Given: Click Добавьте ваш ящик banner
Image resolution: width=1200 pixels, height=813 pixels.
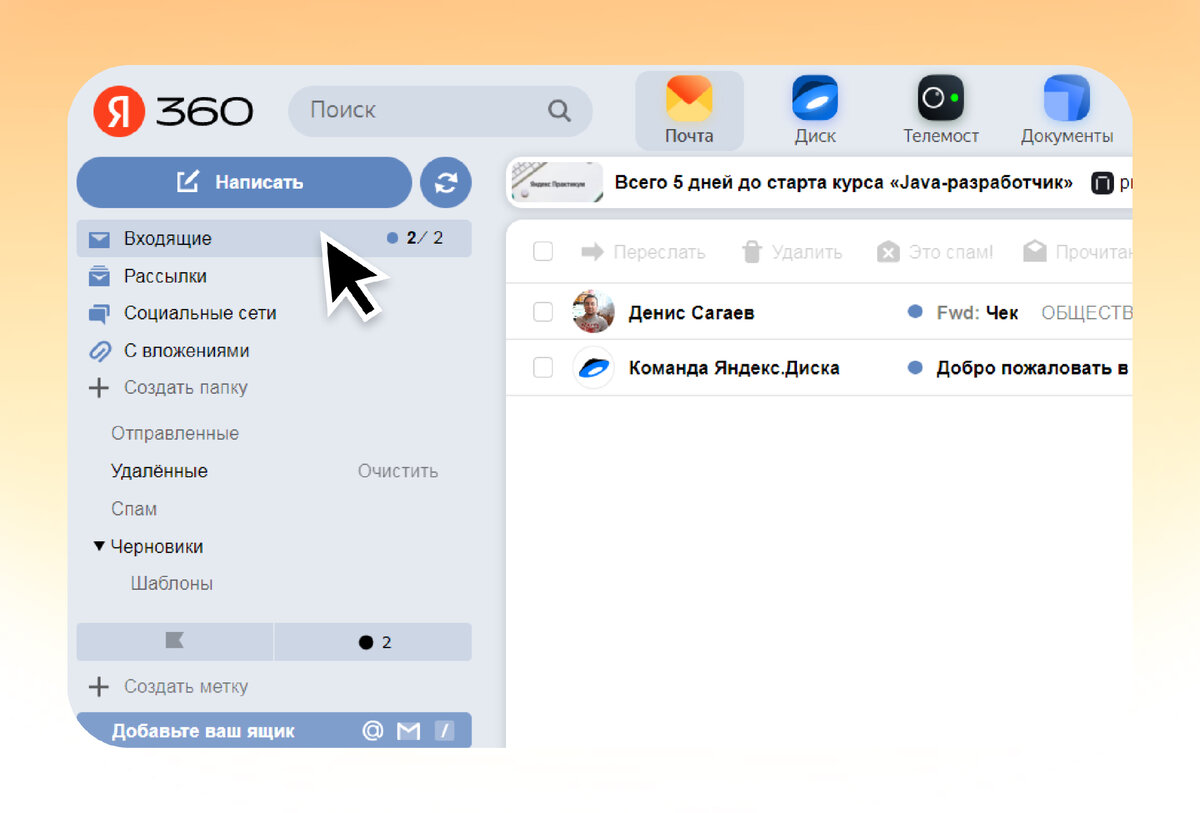Looking at the screenshot, I should (274, 730).
